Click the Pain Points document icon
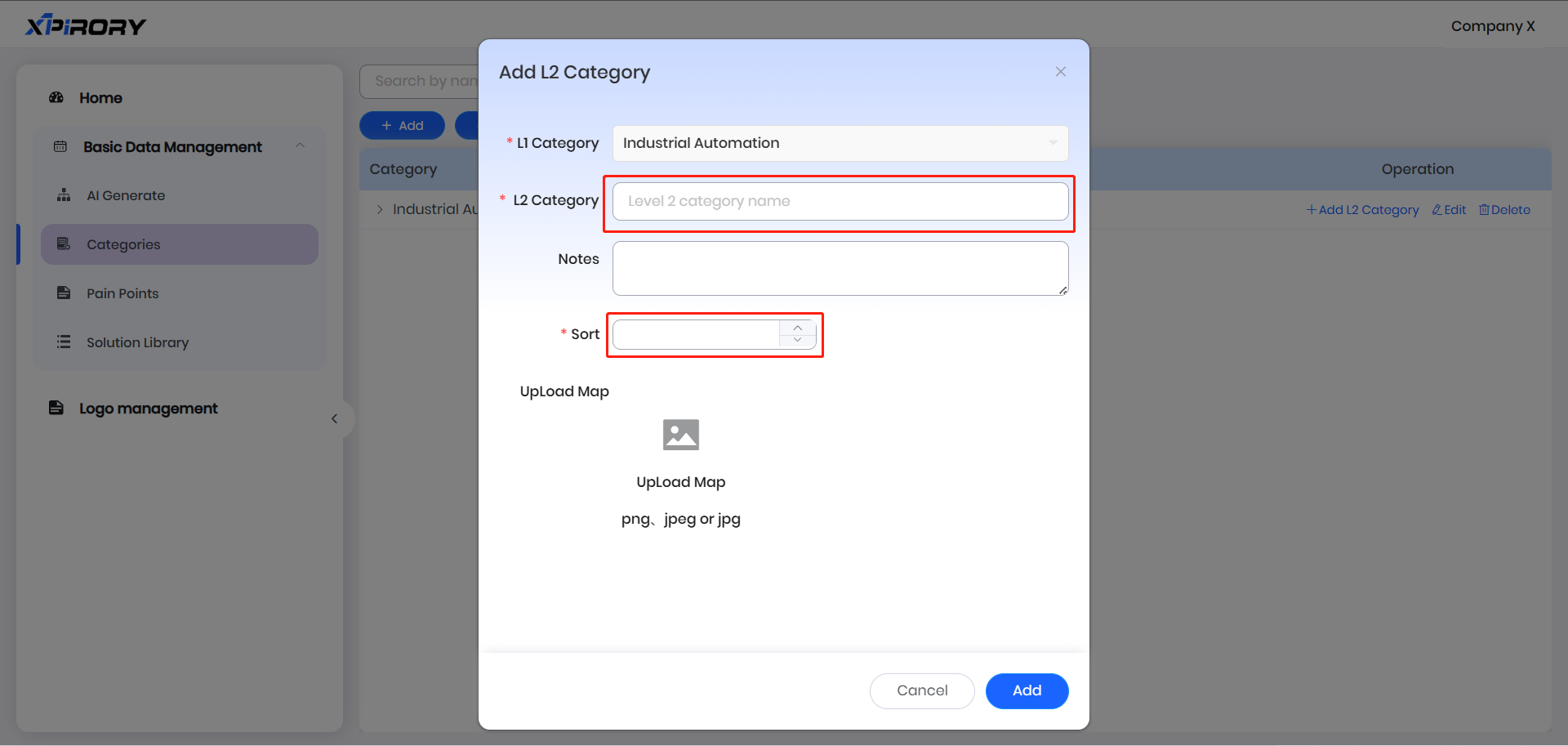This screenshot has width=1568, height=746. 64,293
